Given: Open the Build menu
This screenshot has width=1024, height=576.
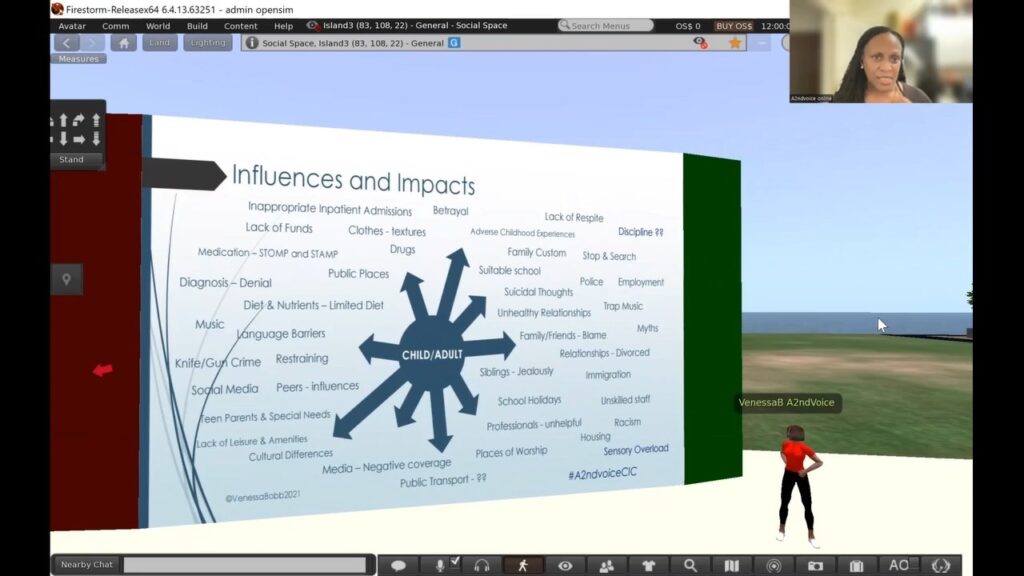Looking at the screenshot, I should tap(197, 26).
